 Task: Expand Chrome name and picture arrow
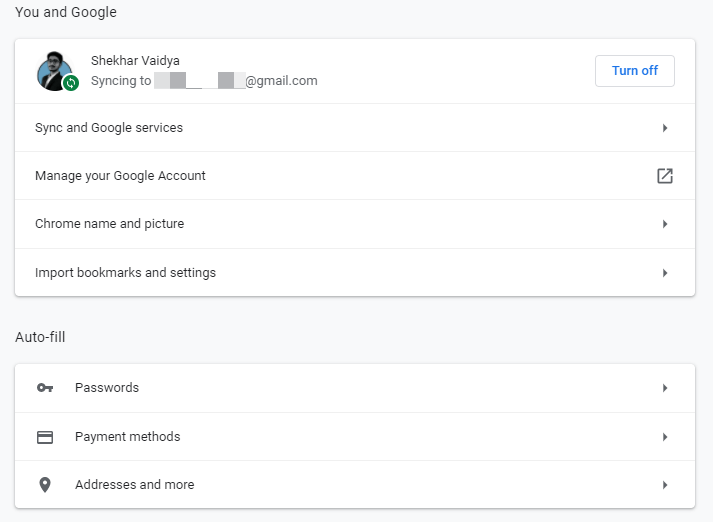[665, 224]
